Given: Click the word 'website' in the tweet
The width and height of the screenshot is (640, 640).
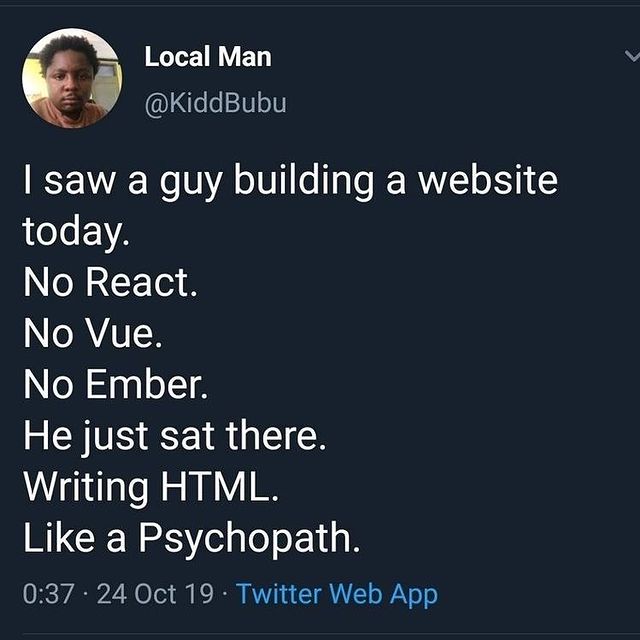Looking at the screenshot, I should [488, 180].
